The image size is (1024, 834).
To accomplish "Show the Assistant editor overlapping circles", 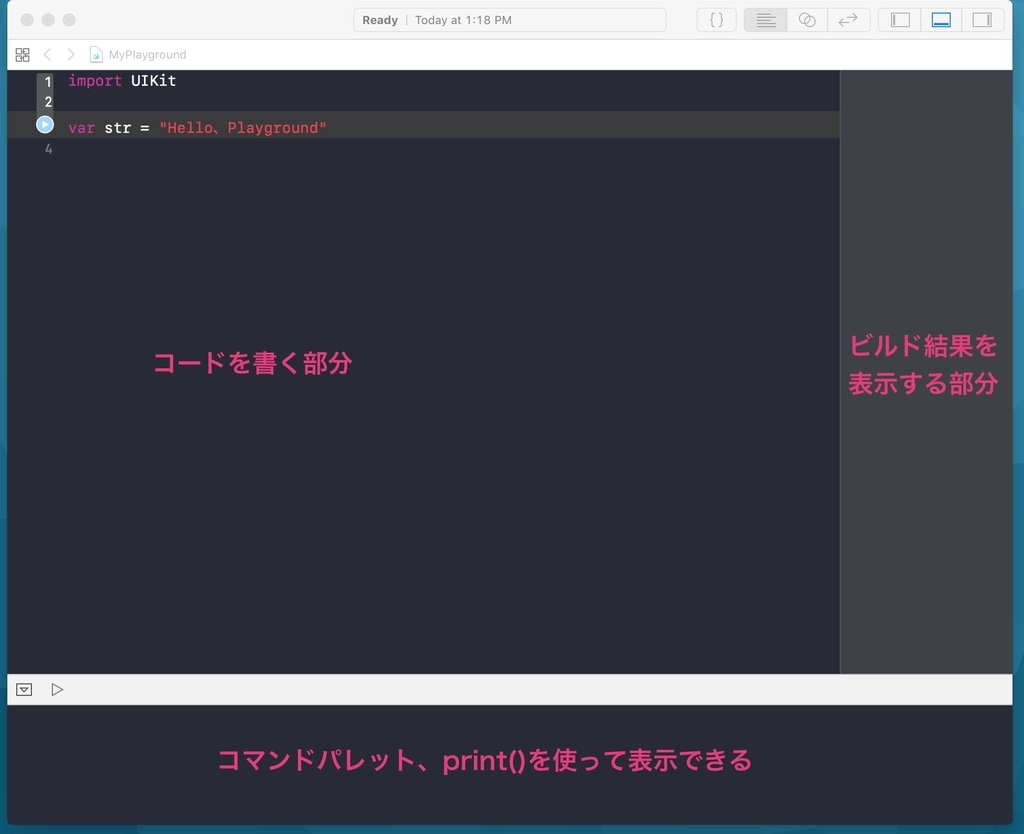I will [807, 20].
